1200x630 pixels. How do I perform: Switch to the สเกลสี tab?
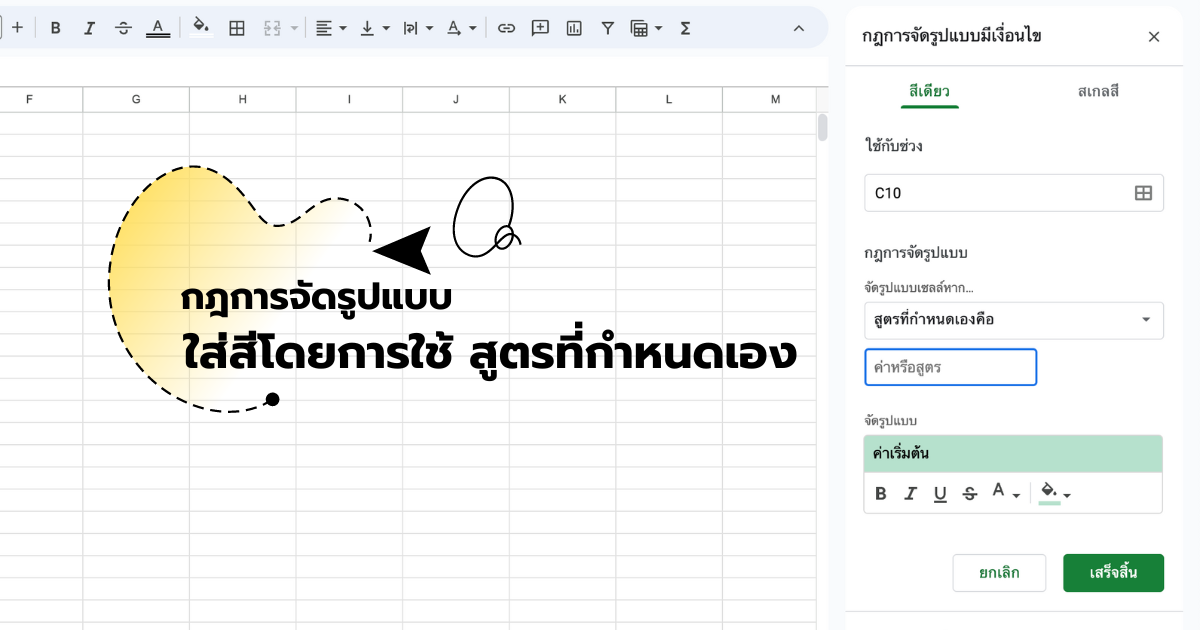1098,91
